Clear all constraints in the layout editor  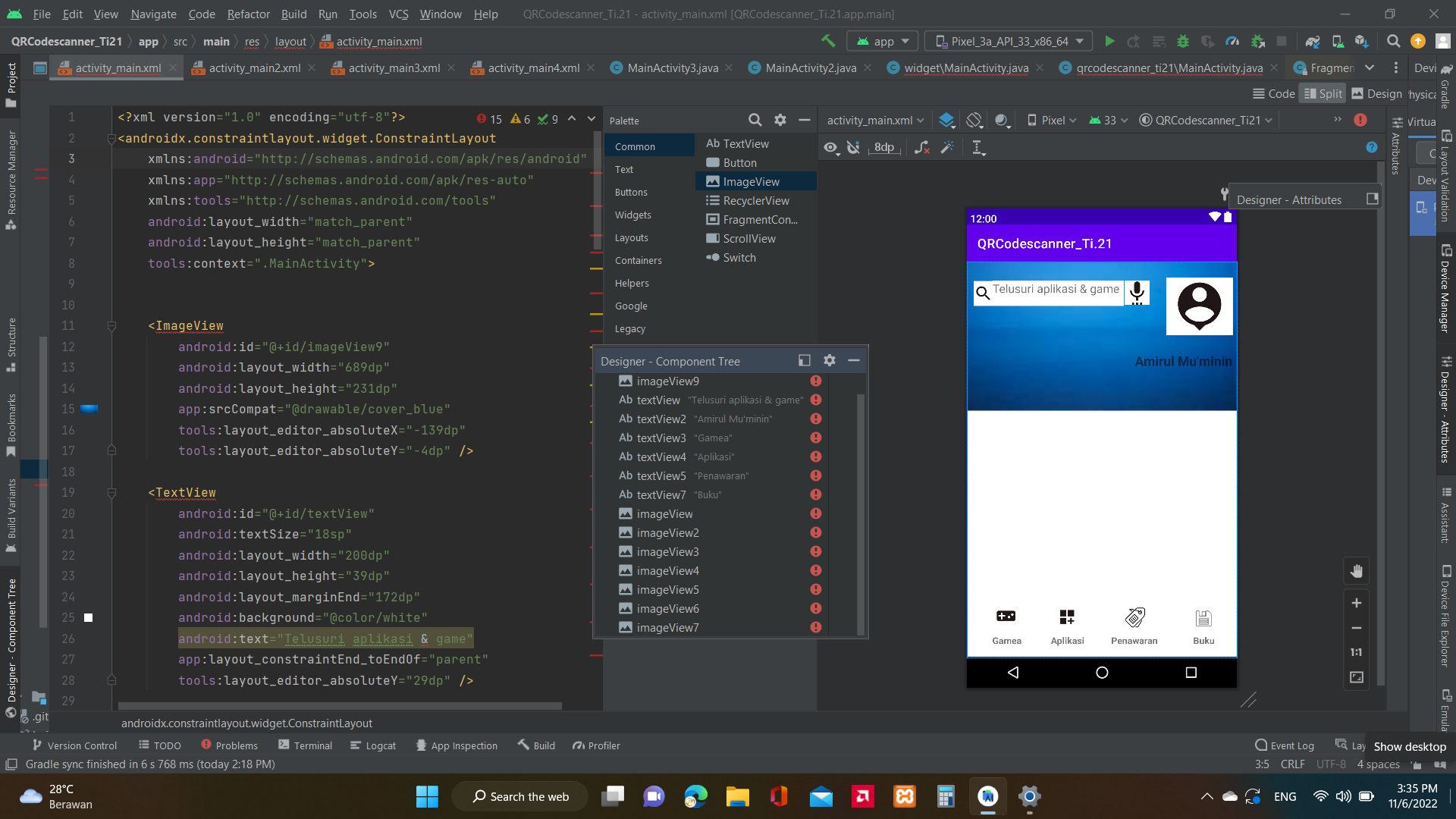[x=922, y=148]
